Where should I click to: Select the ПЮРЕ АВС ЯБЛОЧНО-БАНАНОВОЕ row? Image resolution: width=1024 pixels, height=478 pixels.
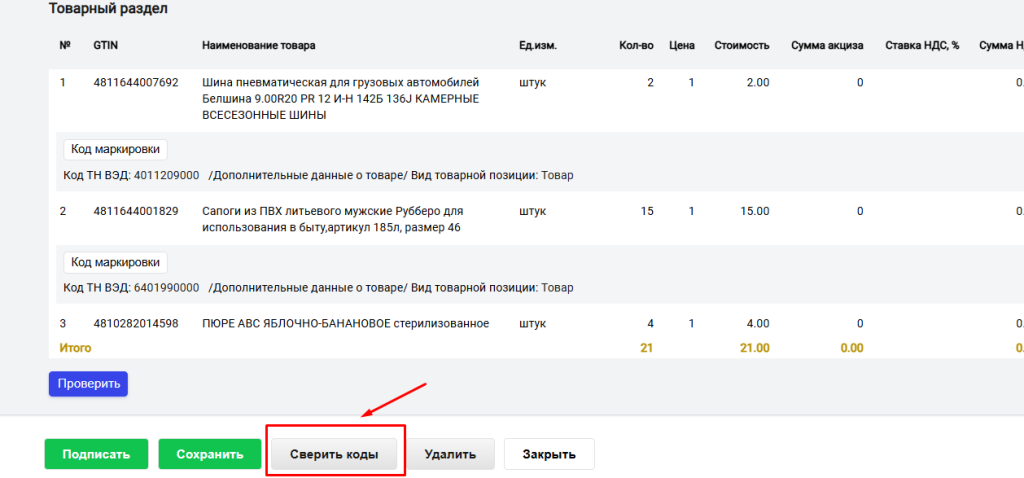345,323
